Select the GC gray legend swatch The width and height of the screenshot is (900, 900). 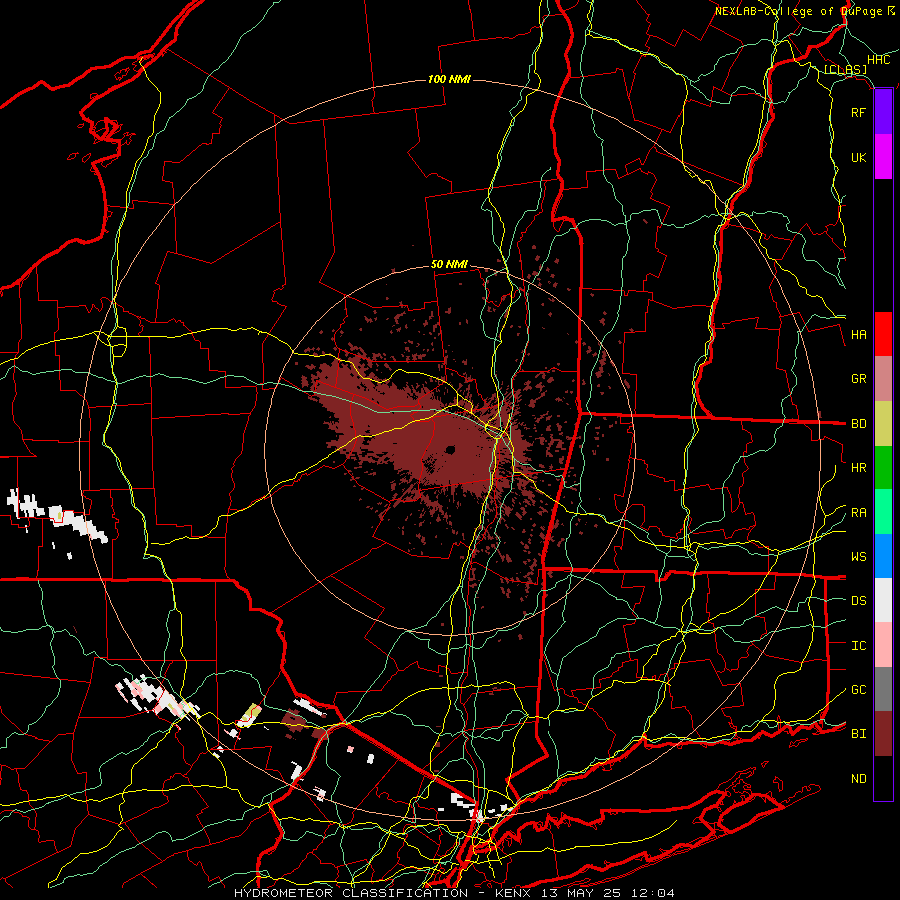[883, 689]
